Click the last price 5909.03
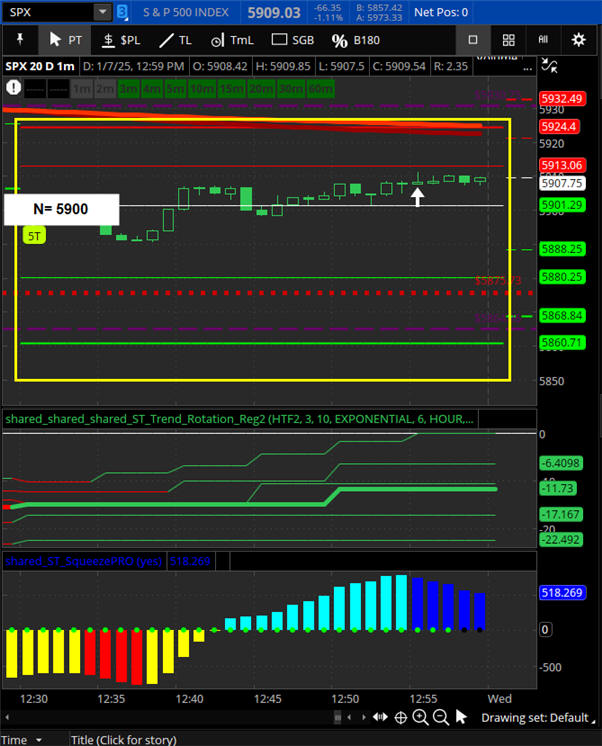Viewport: 602px width, 746px height. [x=274, y=12]
